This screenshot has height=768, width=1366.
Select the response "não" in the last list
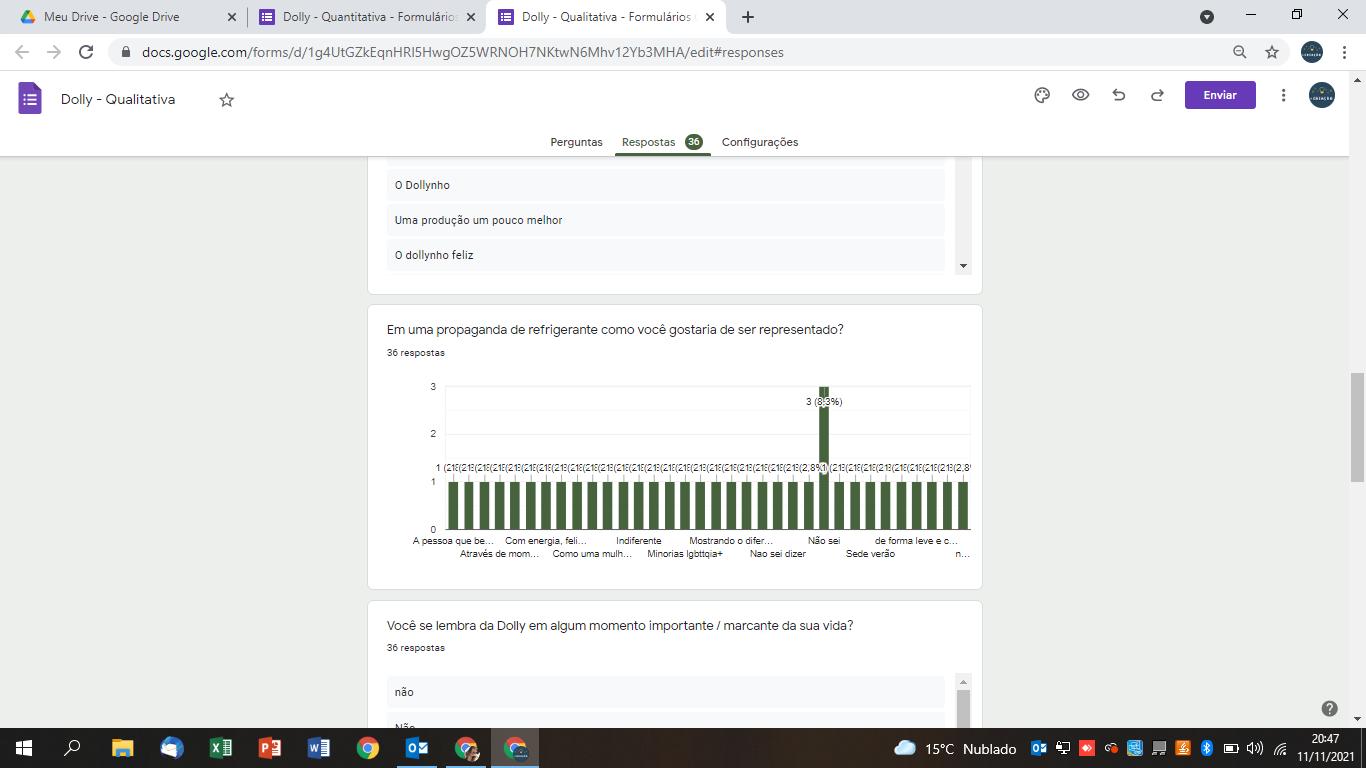click(666, 692)
